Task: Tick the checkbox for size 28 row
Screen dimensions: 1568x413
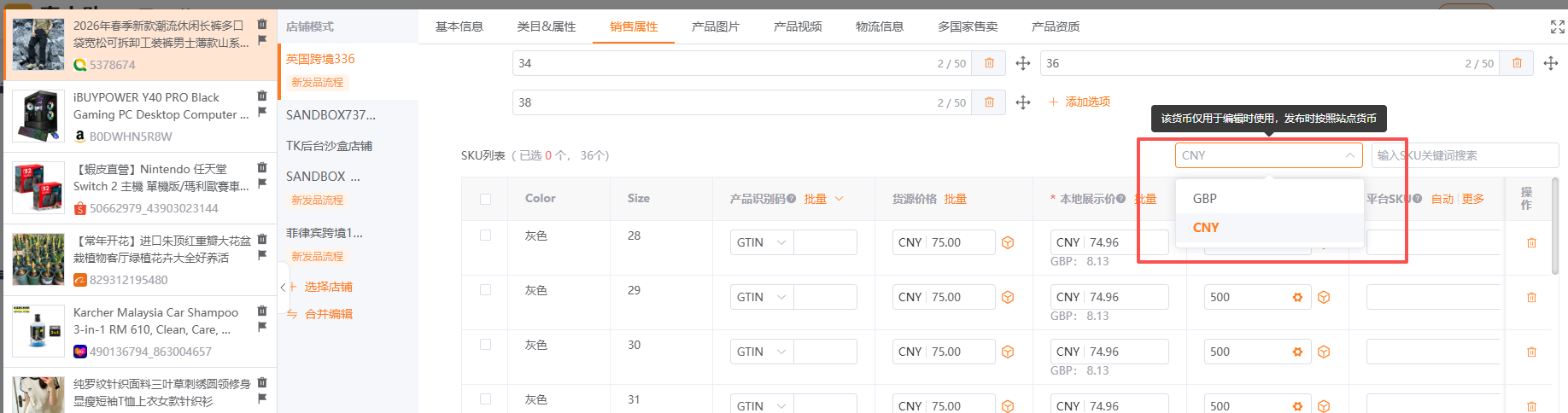Action: point(485,236)
